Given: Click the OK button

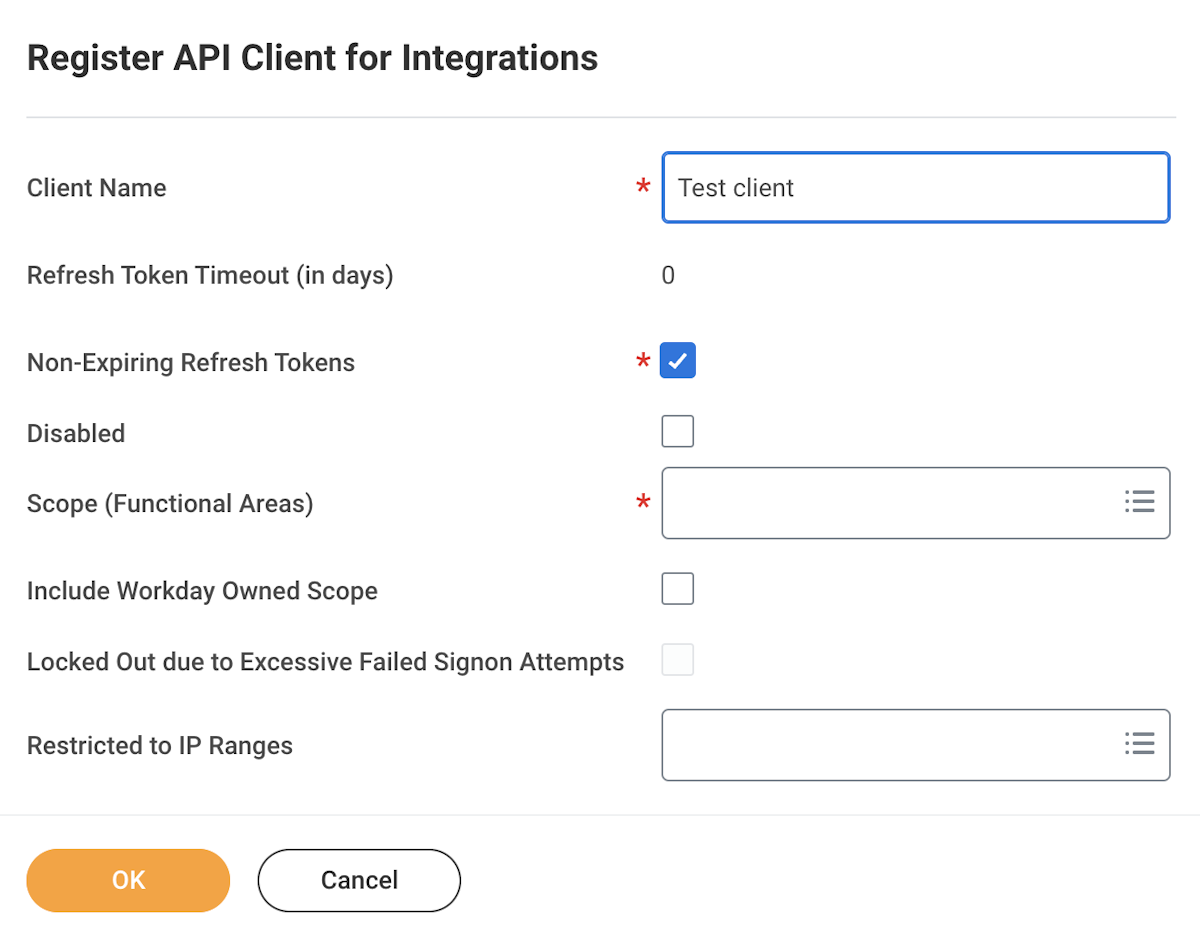Looking at the screenshot, I should click(128, 880).
